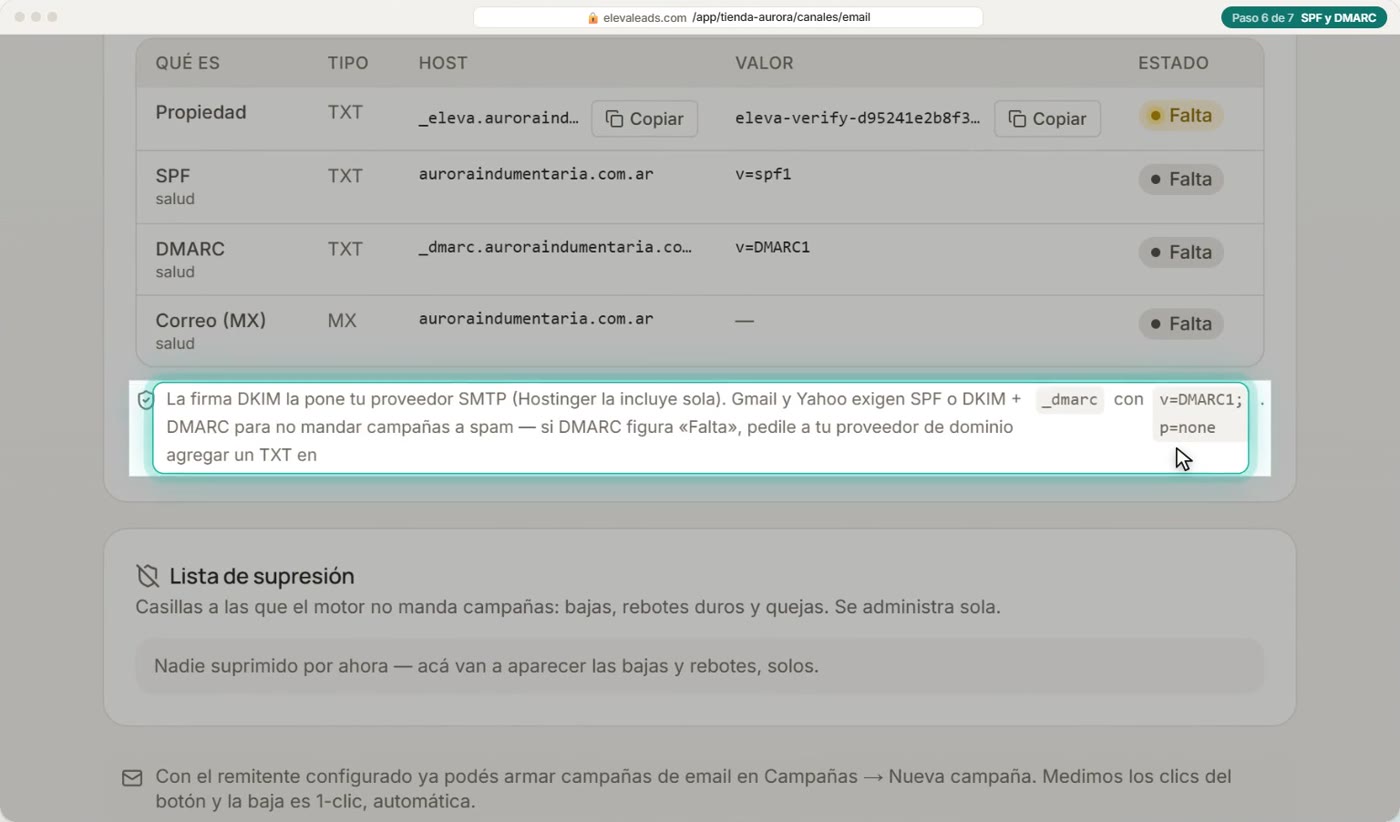Click the yellow Falta status for Propiedad

pyautogui.click(x=1181, y=115)
